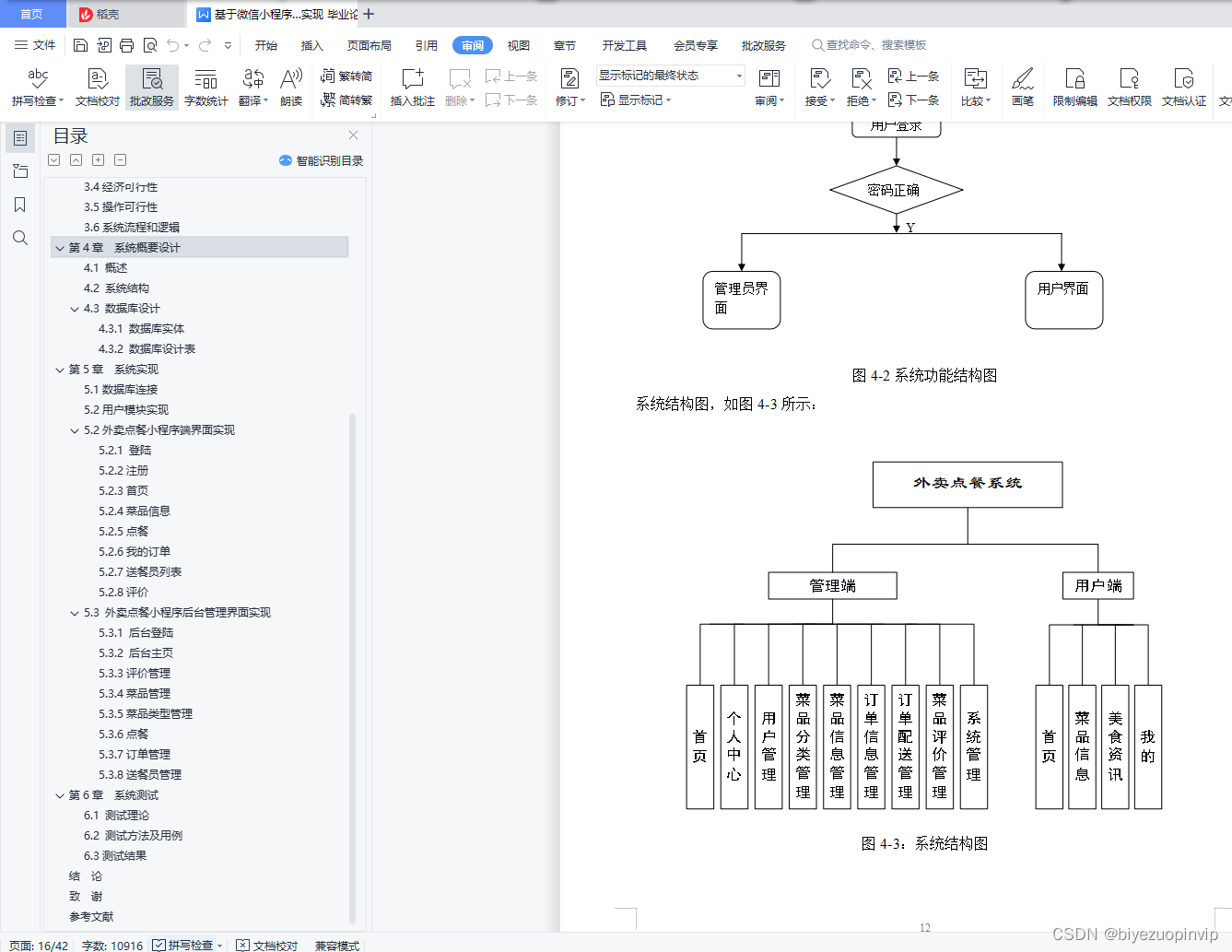Jump to 4.3.2 数据库设计表 heading
The image size is (1232, 952).
(147, 349)
